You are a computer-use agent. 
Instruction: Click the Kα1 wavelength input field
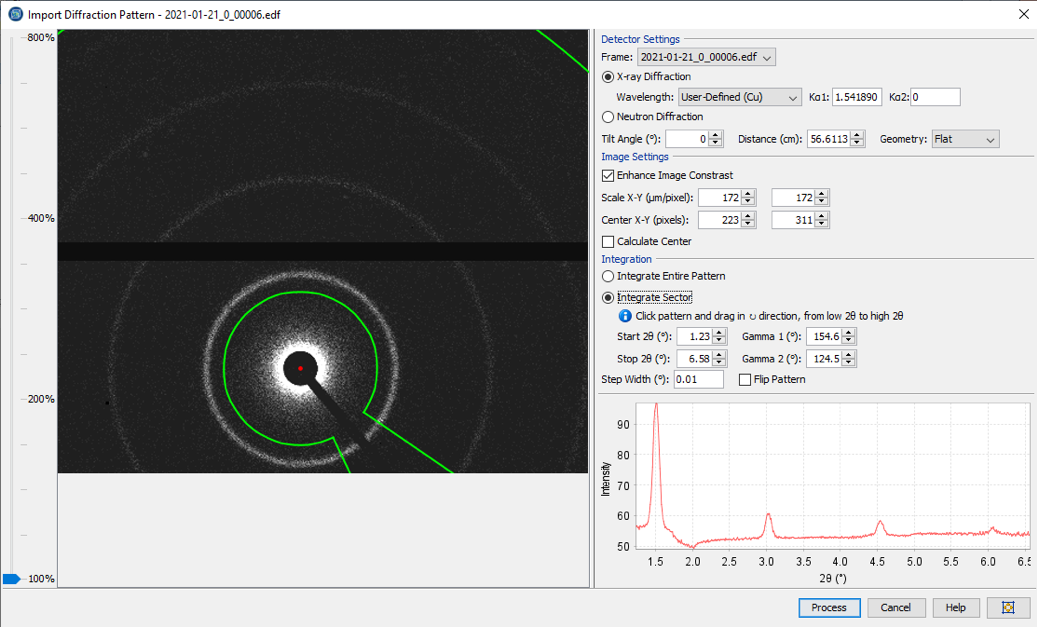pos(856,97)
